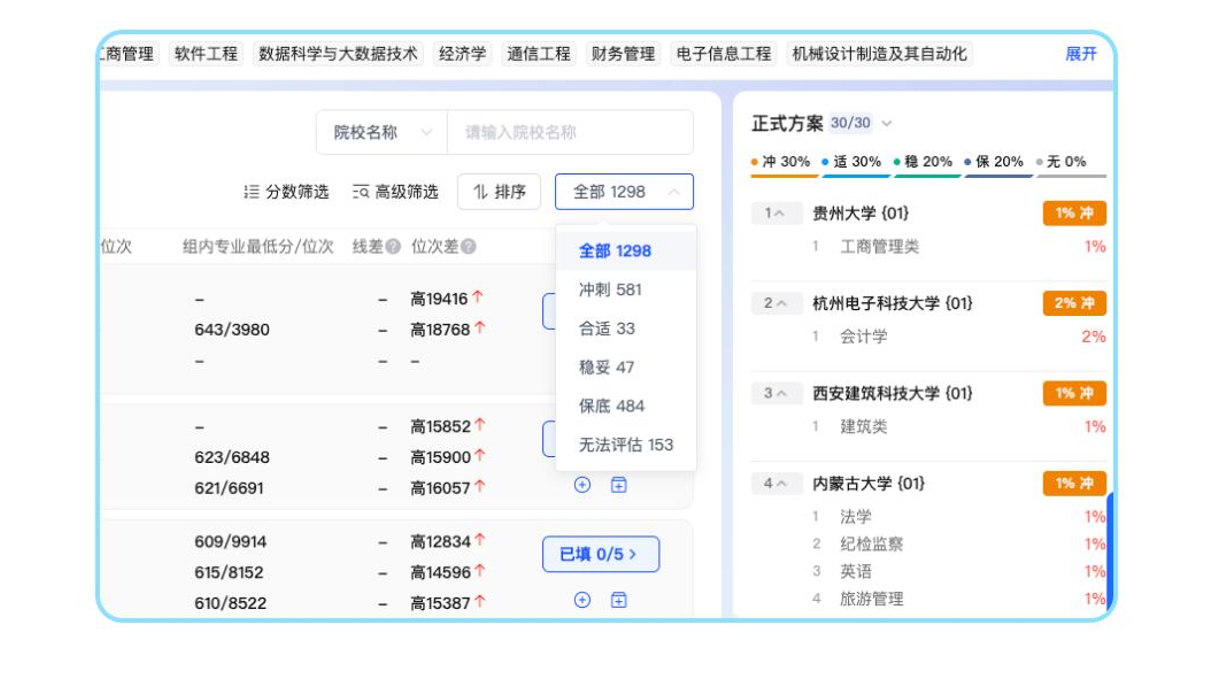This screenshot has width=1205, height=690.
Task: Click the 请输入院校名称 search input
Action: coord(560,132)
